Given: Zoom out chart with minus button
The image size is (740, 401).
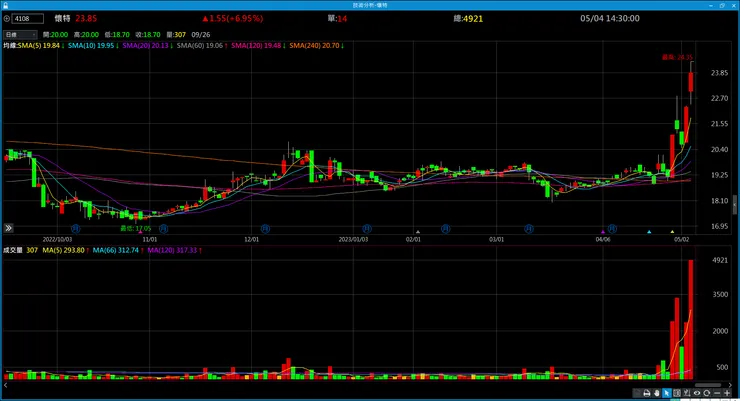Looking at the screenshot, I should (717, 393).
